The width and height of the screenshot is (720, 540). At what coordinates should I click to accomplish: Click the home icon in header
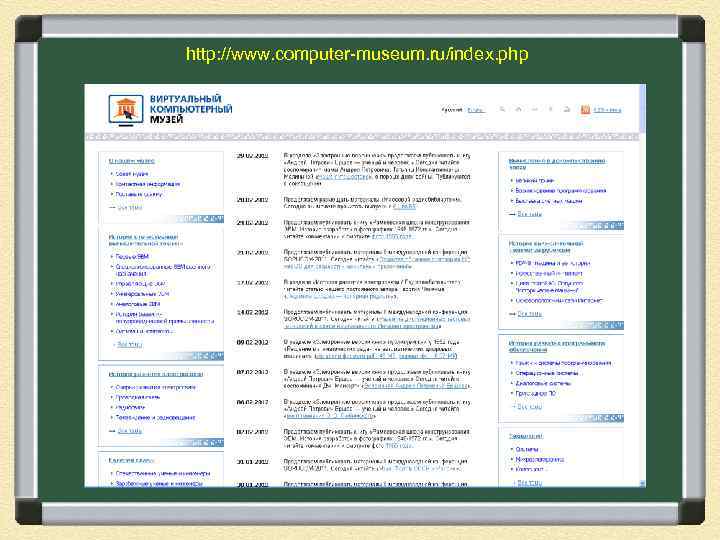point(518,109)
